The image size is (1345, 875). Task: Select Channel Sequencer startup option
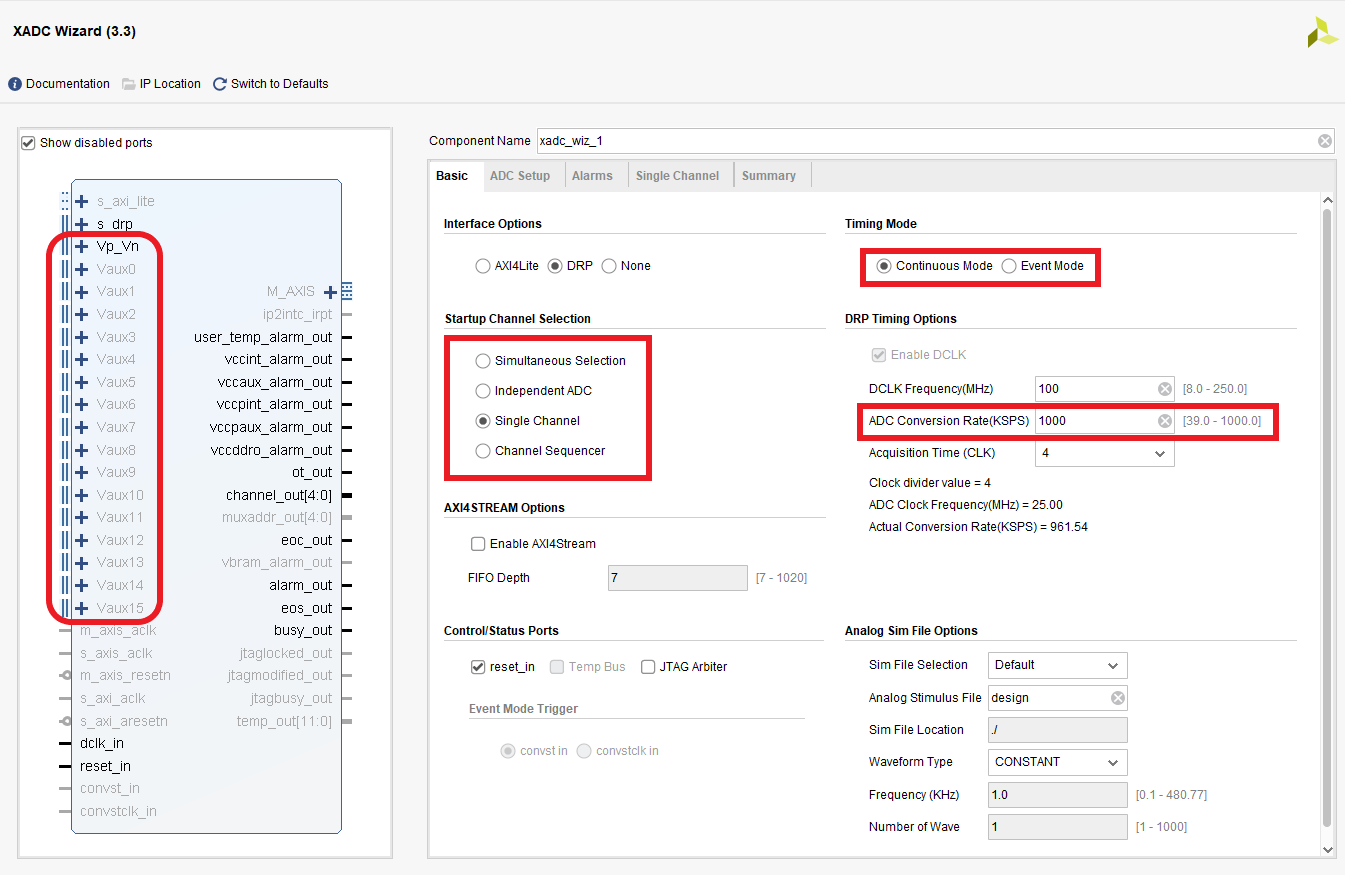pyautogui.click(x=483, y=451)
